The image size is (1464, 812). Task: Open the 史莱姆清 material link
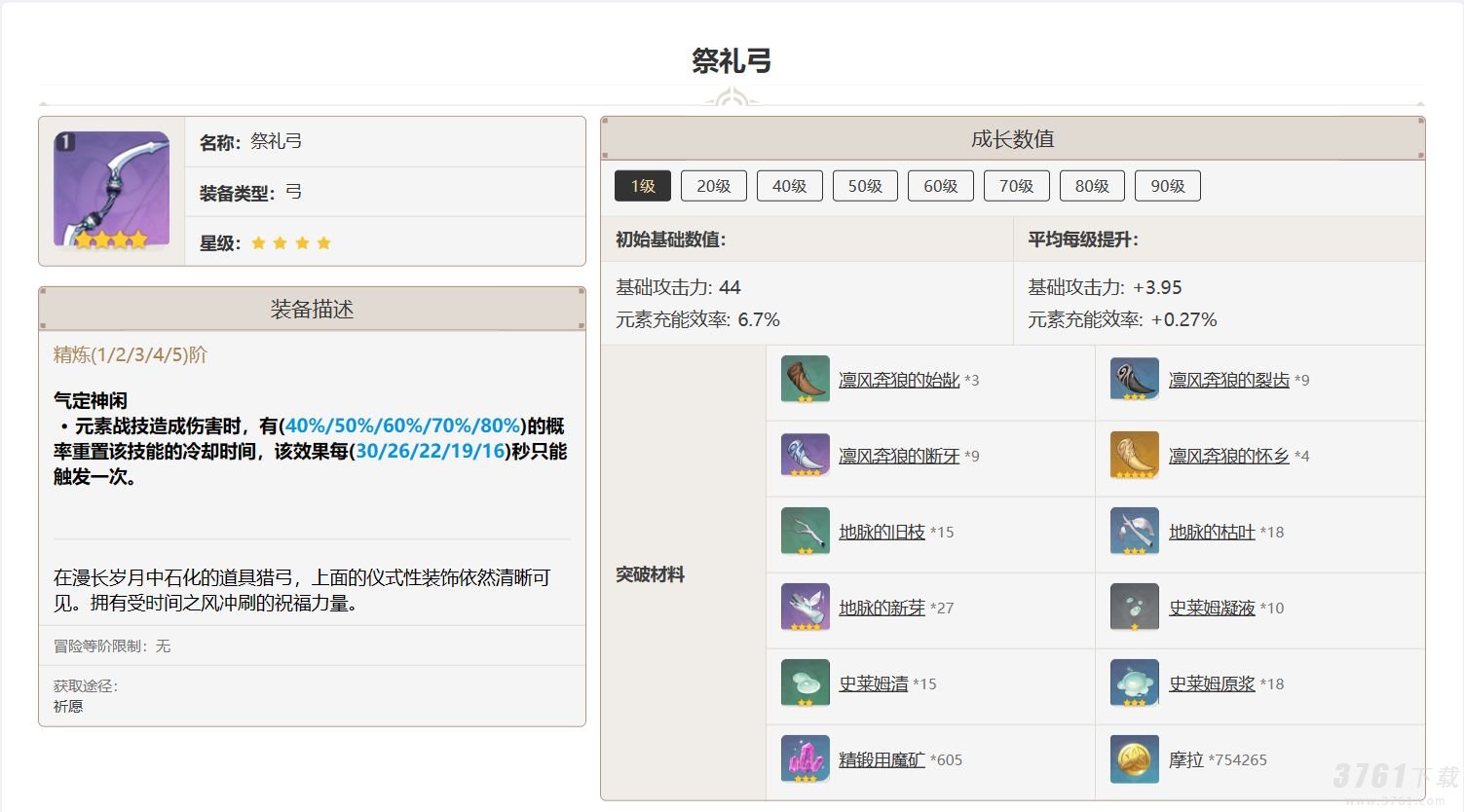873,683
